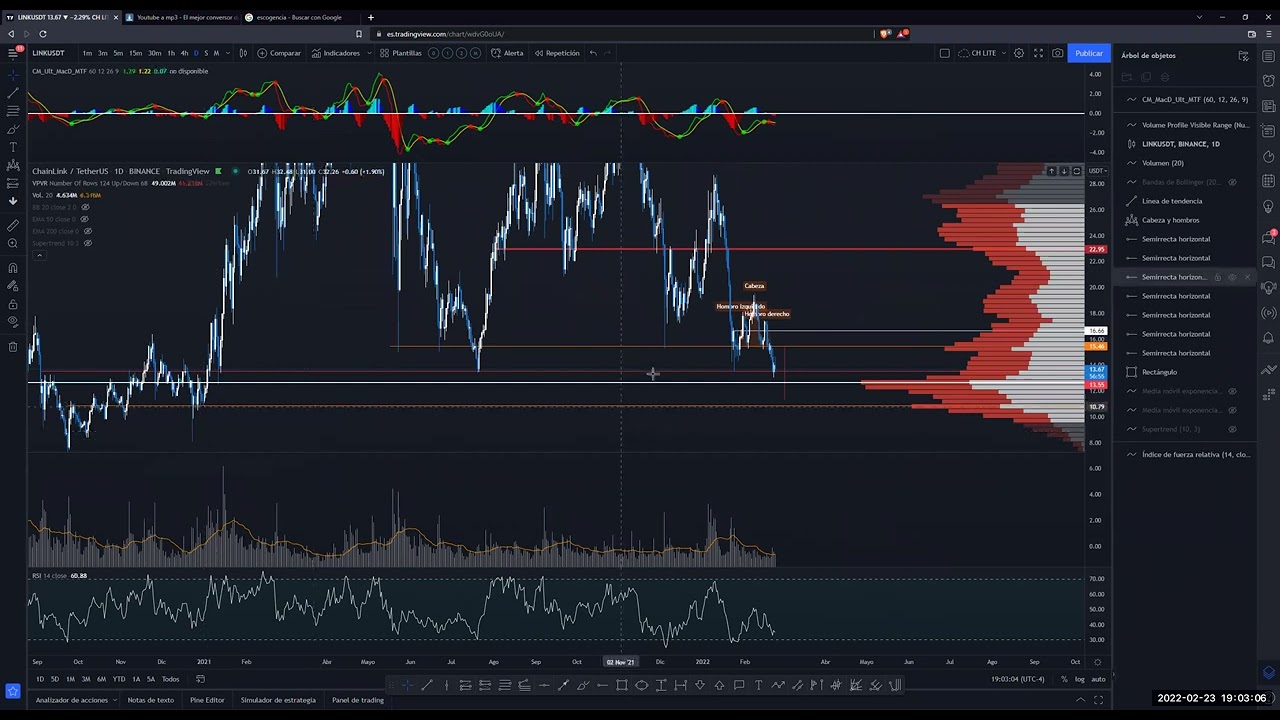The image size is (1280, 720).
Task: Expand the bottom panel with the up chevron
Action: coord(1080,700)
